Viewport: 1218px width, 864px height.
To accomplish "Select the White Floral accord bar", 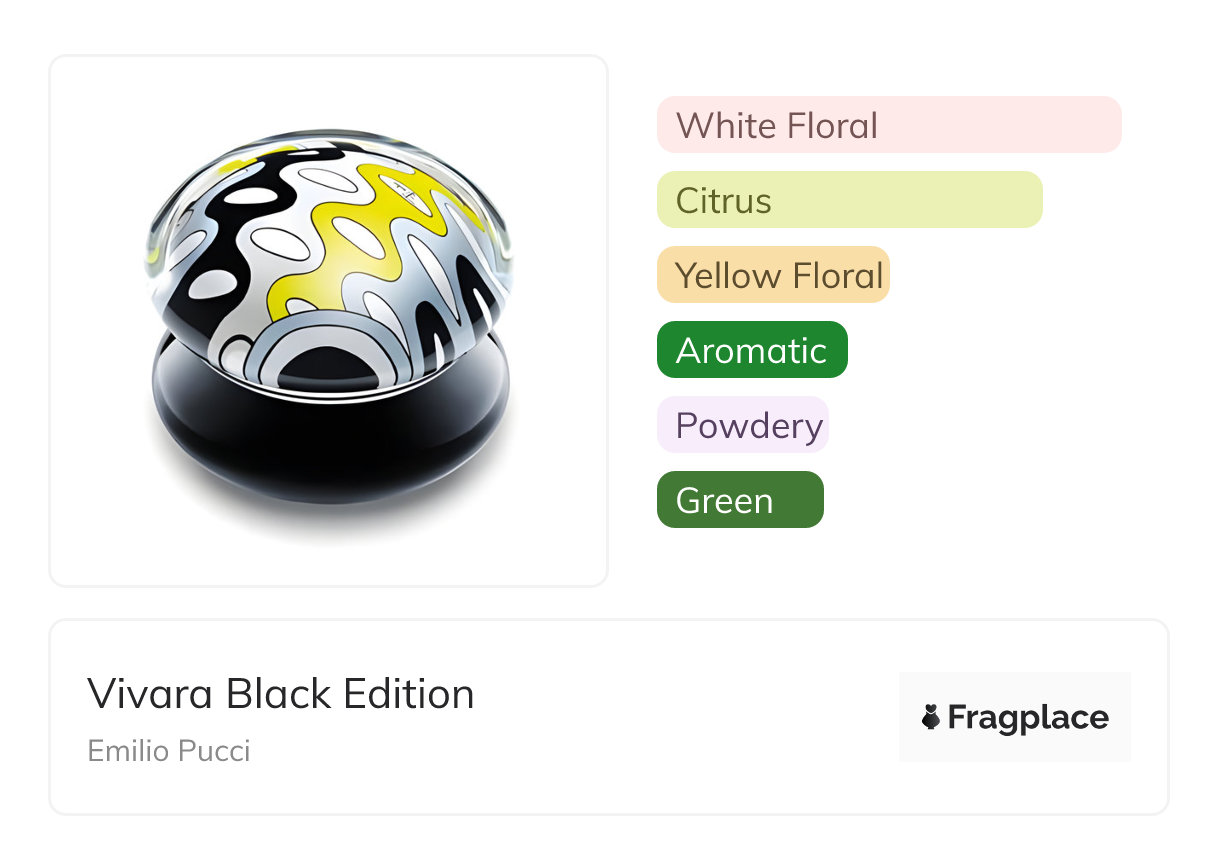I will (x=888, y=125).
